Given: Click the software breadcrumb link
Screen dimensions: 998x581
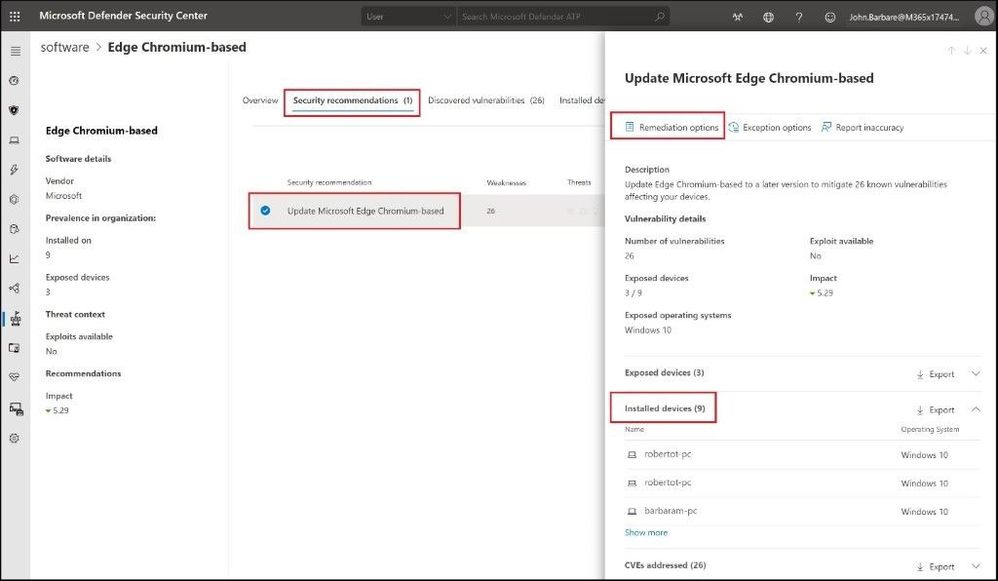Looking at the screenshot, I should pyautogui.click(x=65, y=47).
